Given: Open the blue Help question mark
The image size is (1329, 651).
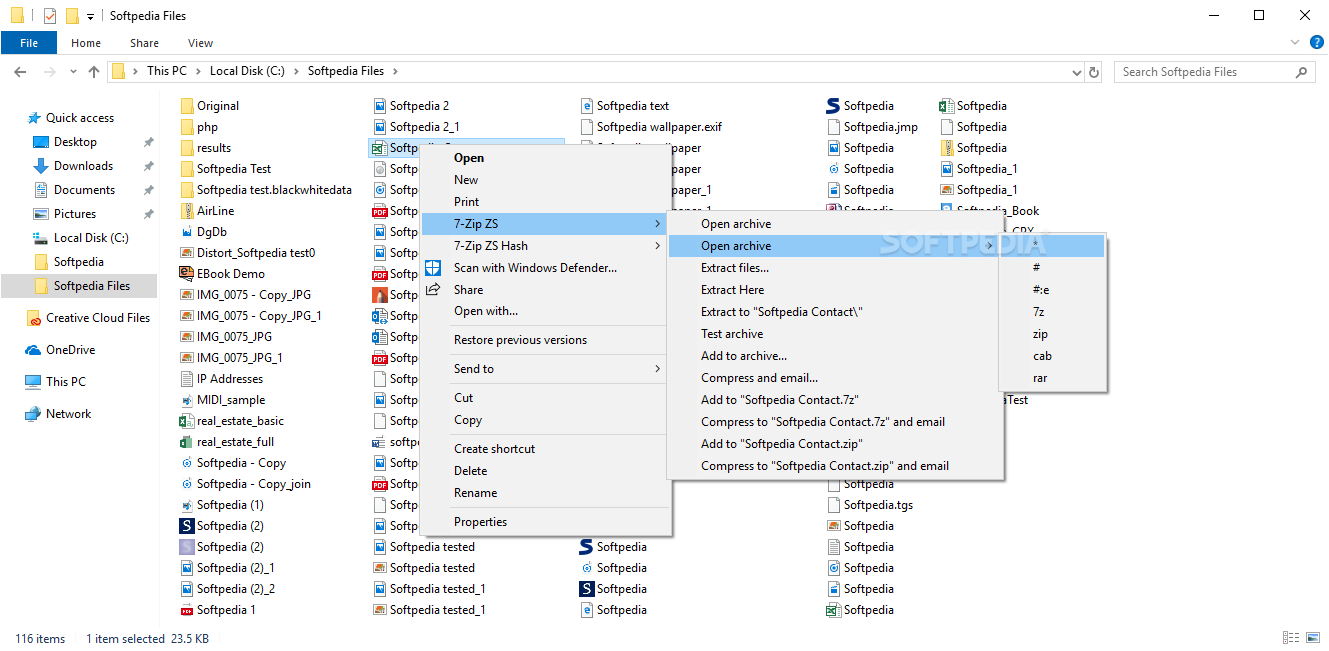Looking at the screenshot, I should pyautogui.click(x=1317, y=43).
